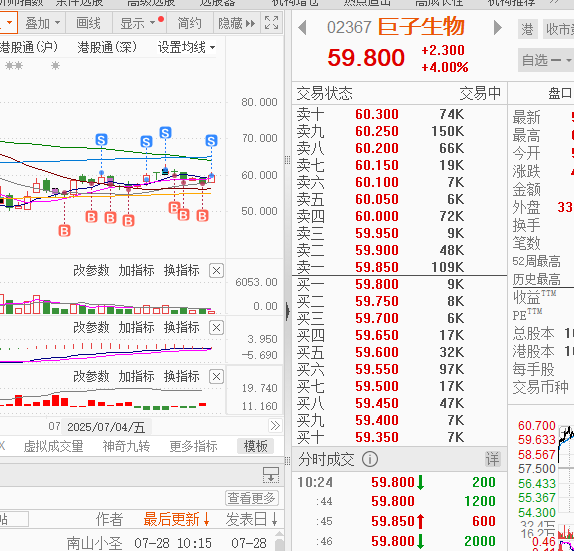Click the 收益TTM label
This screenshot has width=574, height=551.
point(534,297)
